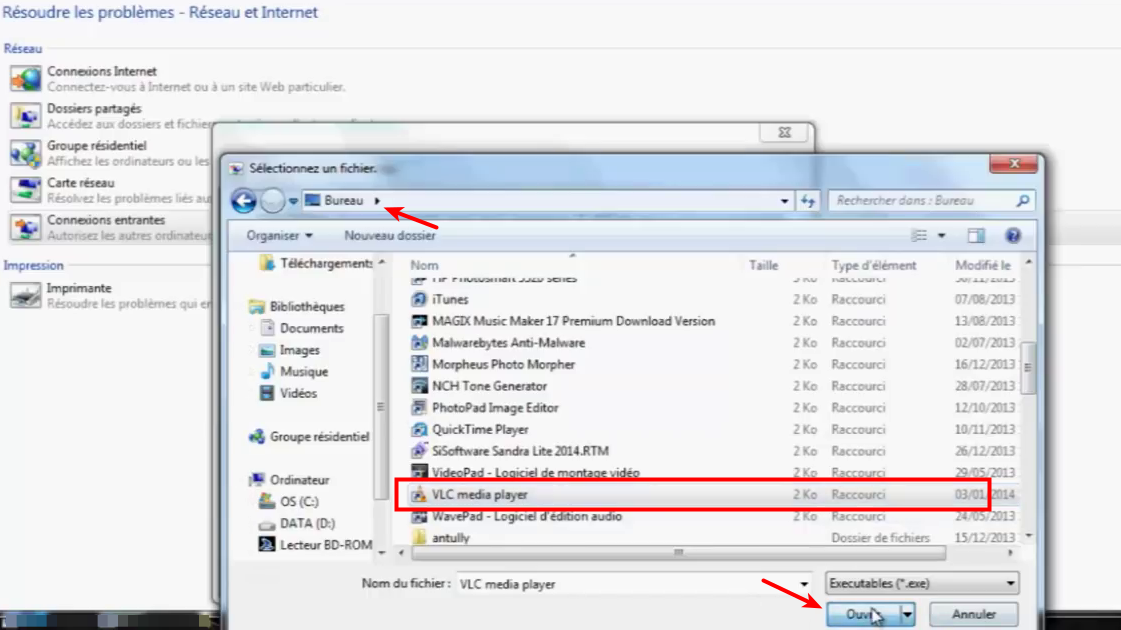Click the Ouvrir button

coord(860,614)
